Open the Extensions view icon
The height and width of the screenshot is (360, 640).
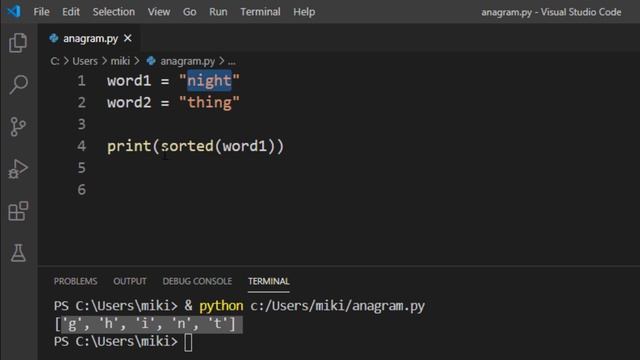(18, 211)
